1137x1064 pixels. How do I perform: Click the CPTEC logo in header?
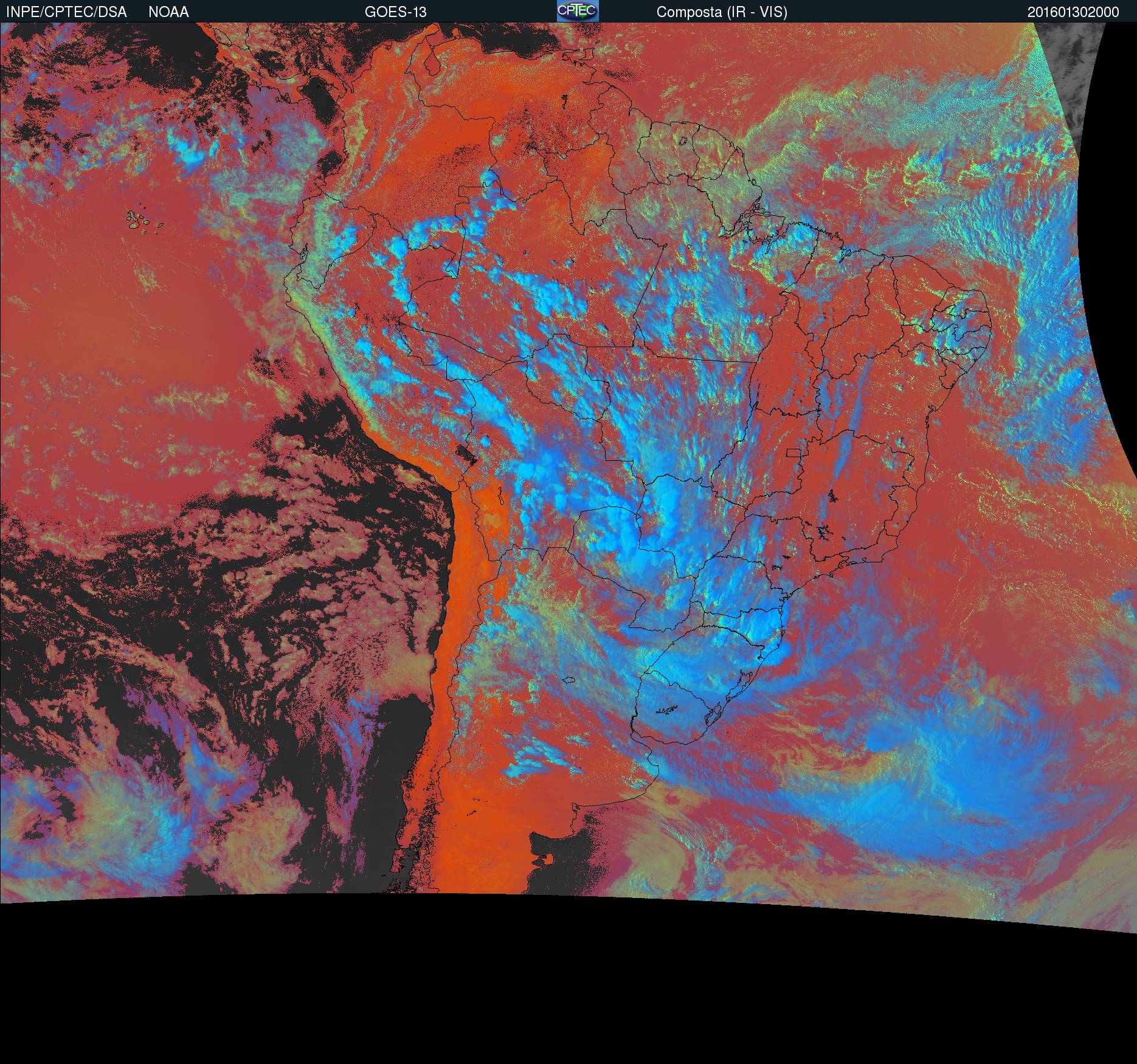point(578,11)
